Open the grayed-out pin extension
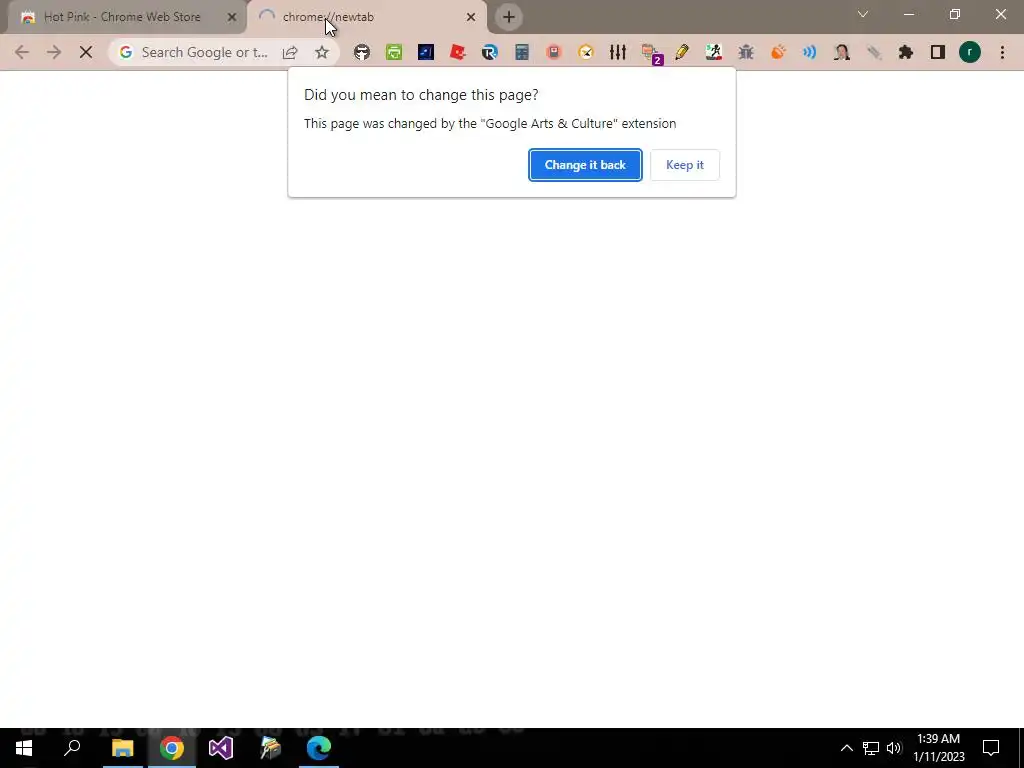Image resolution: width=1024 pixels, height=768 pixels. click(x=874, y=52)
